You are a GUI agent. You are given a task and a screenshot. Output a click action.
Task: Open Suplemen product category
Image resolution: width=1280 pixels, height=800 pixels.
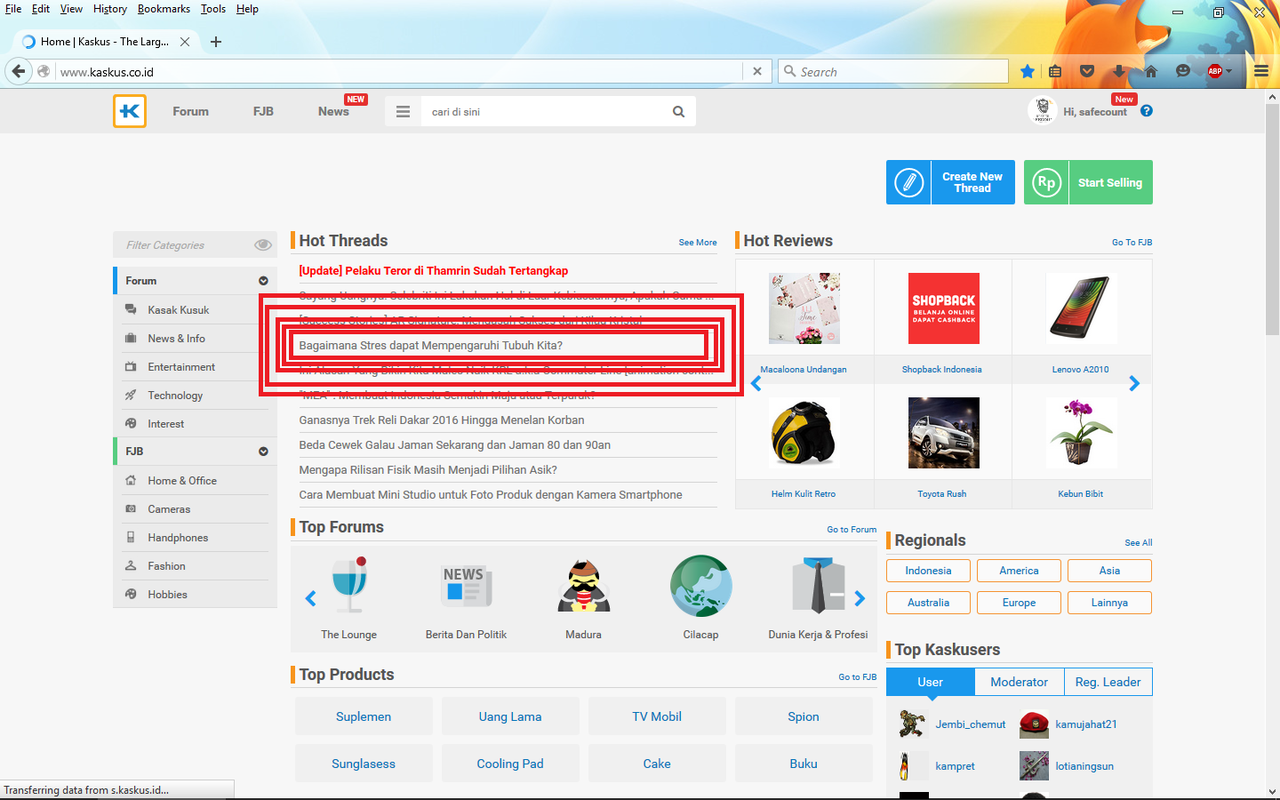pyautogui.click(x=364, y=716)
